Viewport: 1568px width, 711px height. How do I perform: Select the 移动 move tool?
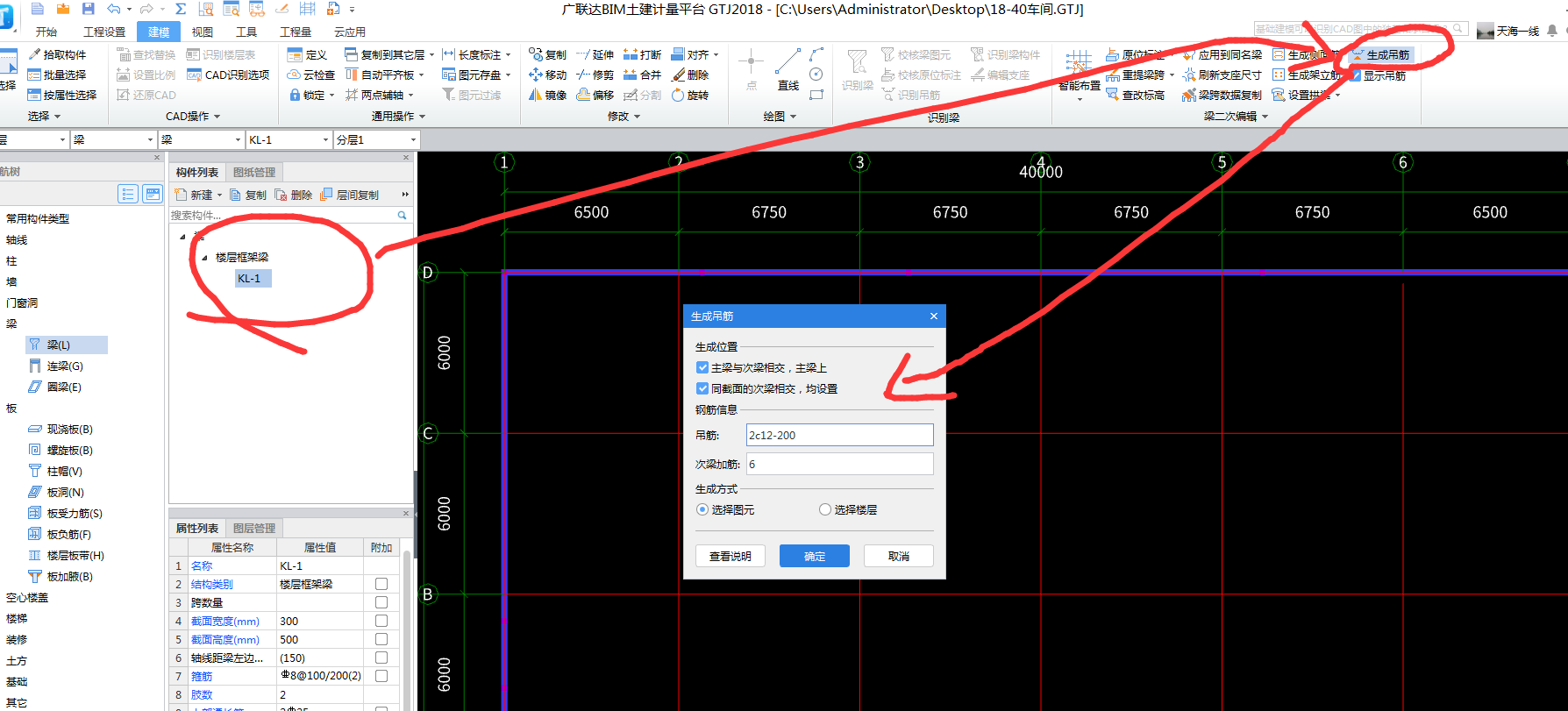tap(548, 75)
